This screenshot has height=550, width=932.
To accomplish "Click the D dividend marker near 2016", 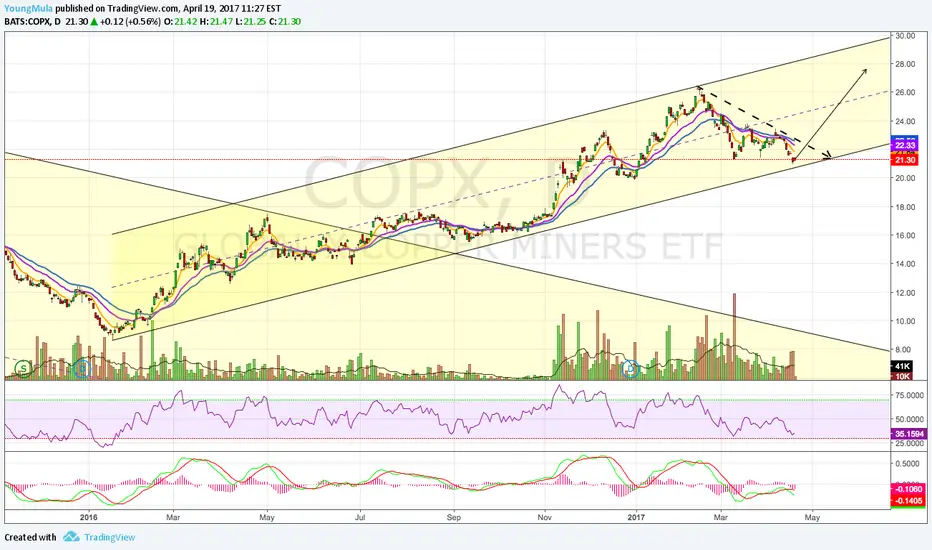I will [83, 369].
